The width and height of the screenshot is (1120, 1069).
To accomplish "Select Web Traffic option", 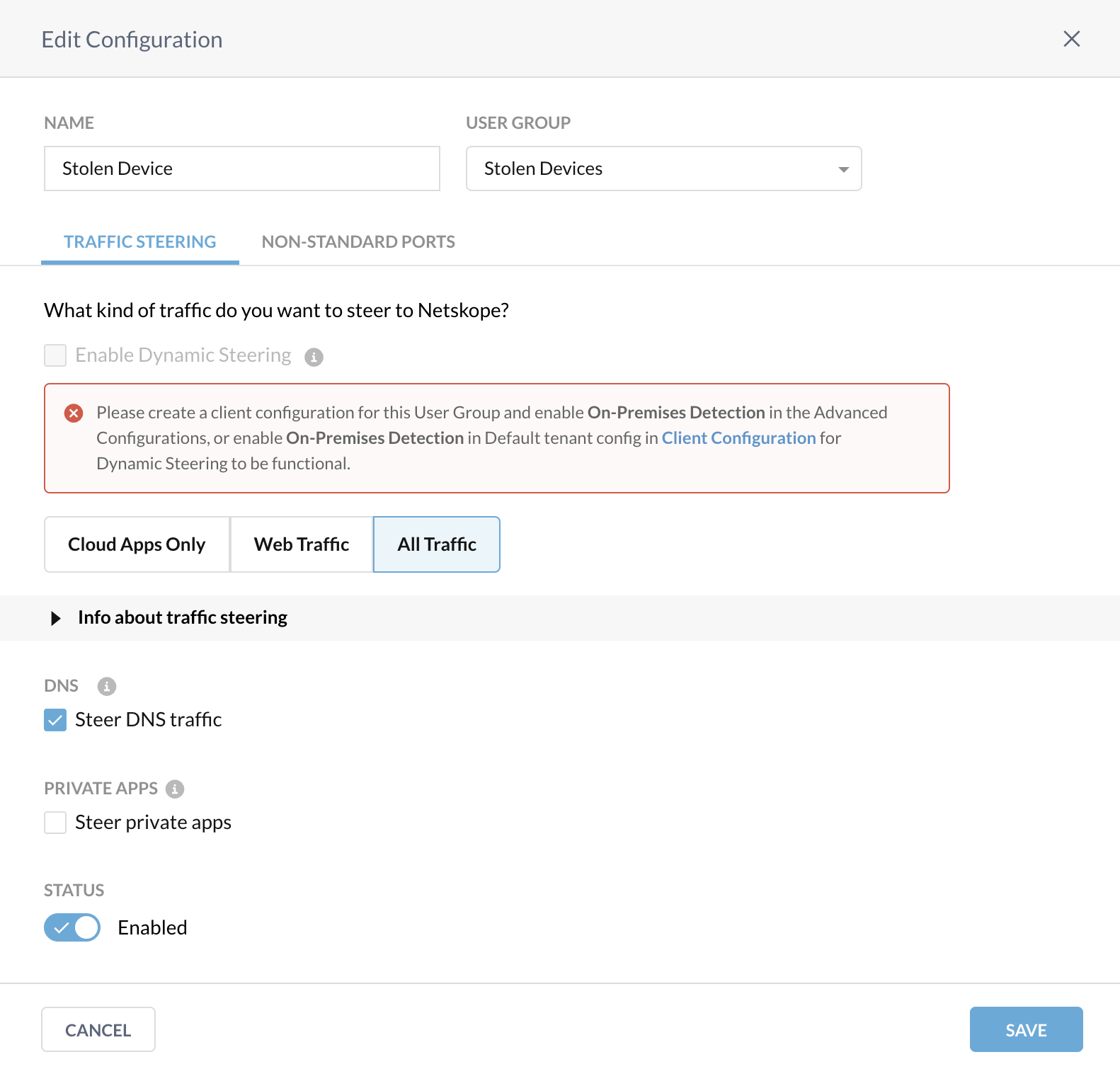I will (302, 544).
